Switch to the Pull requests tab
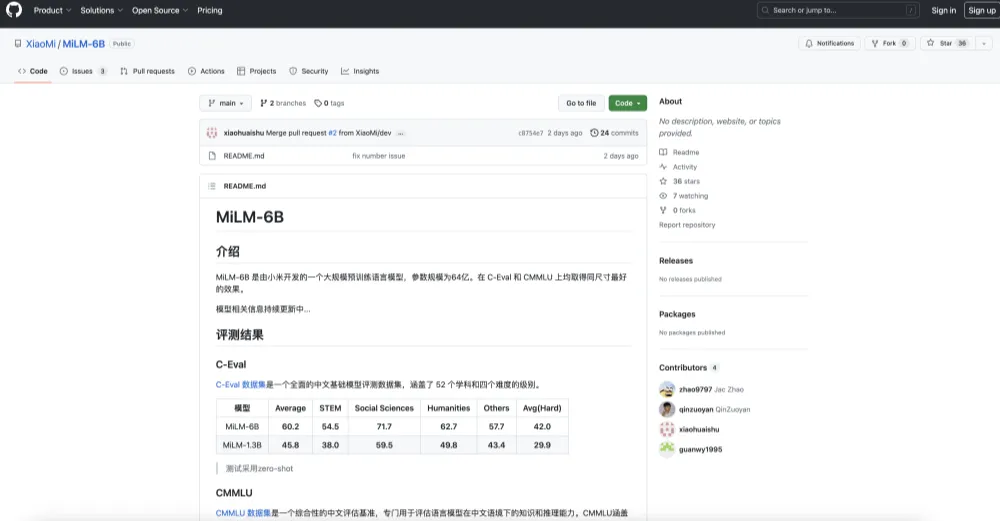The image size is (1000, 521). pos(147,71)
